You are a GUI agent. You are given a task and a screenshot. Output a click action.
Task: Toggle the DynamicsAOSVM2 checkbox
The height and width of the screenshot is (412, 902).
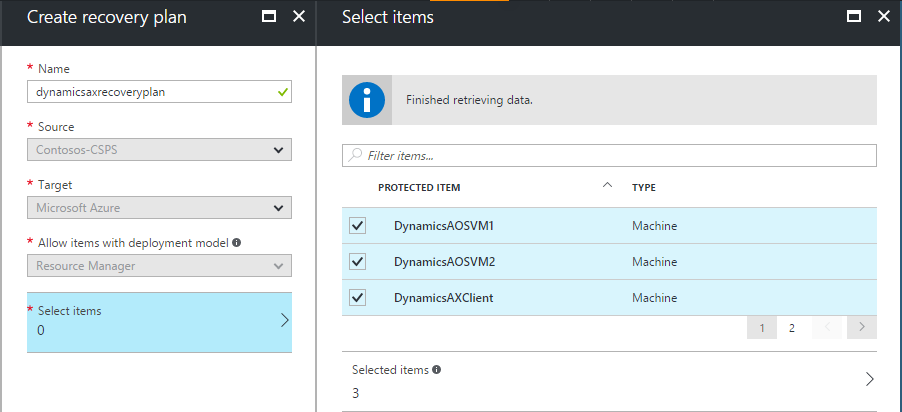pos(358,262)
